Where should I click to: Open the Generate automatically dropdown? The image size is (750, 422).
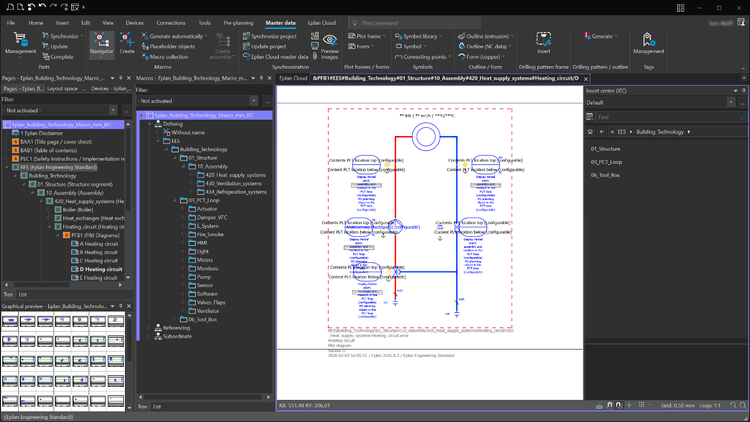[206, 36]
